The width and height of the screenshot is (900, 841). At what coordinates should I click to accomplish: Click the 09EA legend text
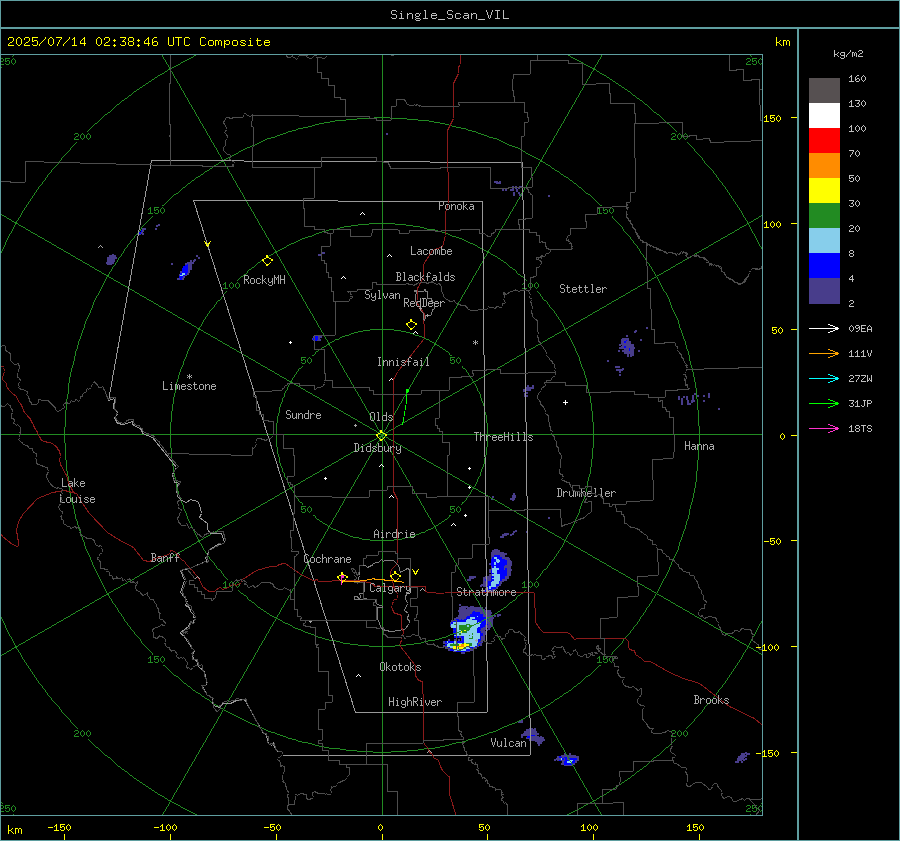point(860,328)
